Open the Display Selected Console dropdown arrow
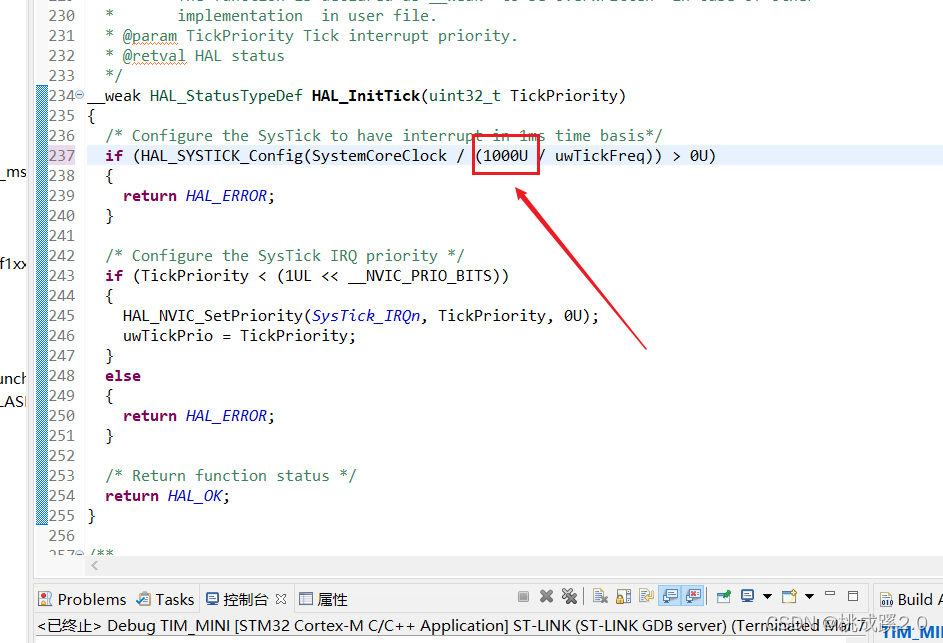Screen dimensions: 943x643 pos(767,597)
